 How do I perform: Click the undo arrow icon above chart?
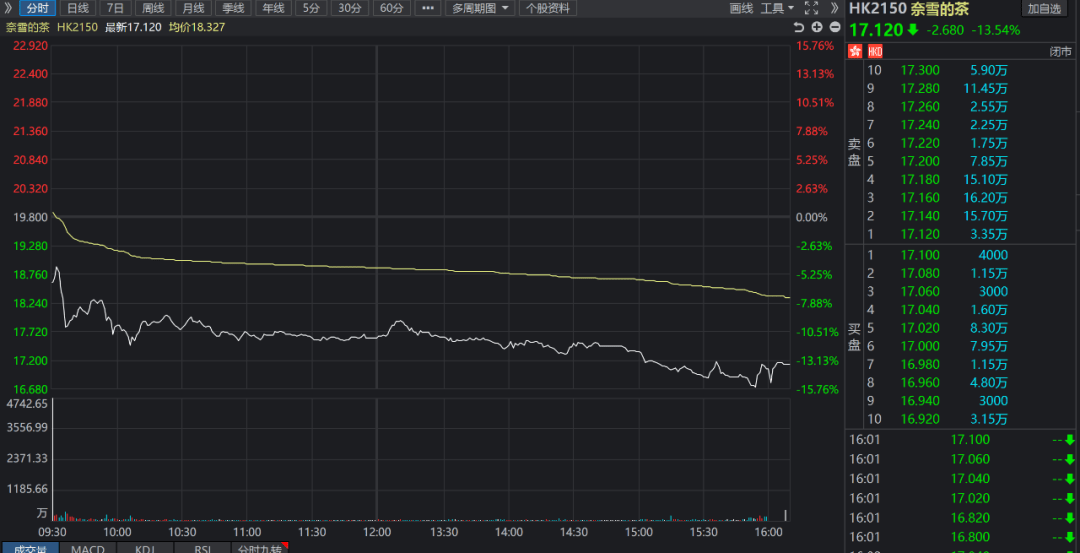tap(798, 27)
